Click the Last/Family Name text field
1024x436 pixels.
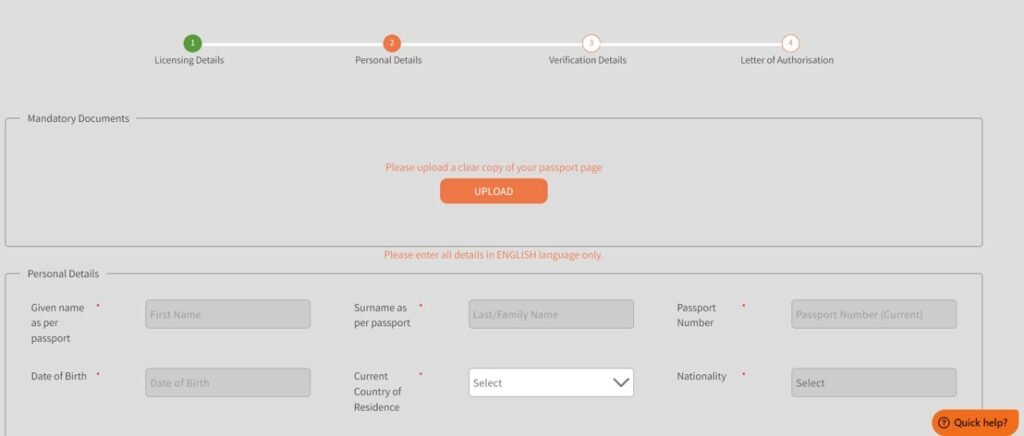pyautogui.click(x=551, y=314)
